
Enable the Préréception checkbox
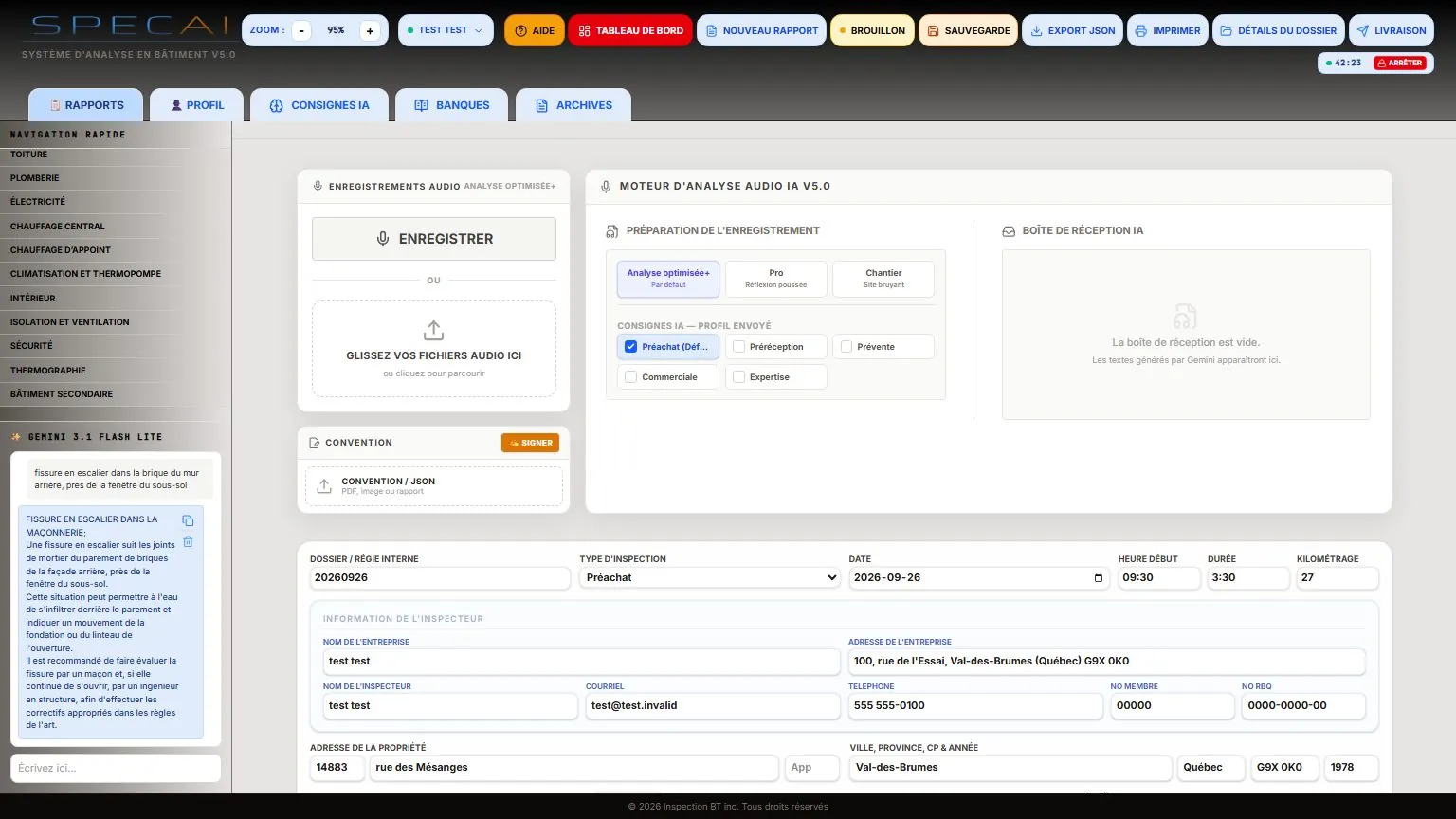(739, 347)
